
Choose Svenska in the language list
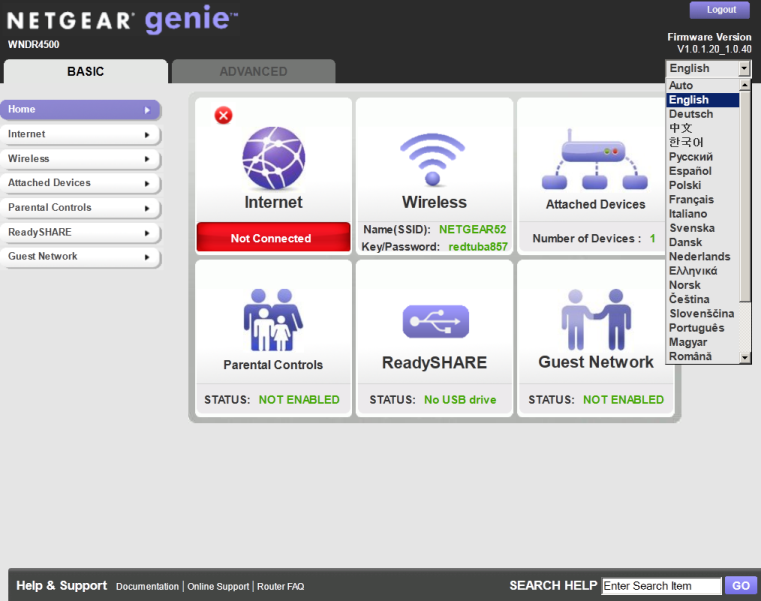click(x=703, y=228)
